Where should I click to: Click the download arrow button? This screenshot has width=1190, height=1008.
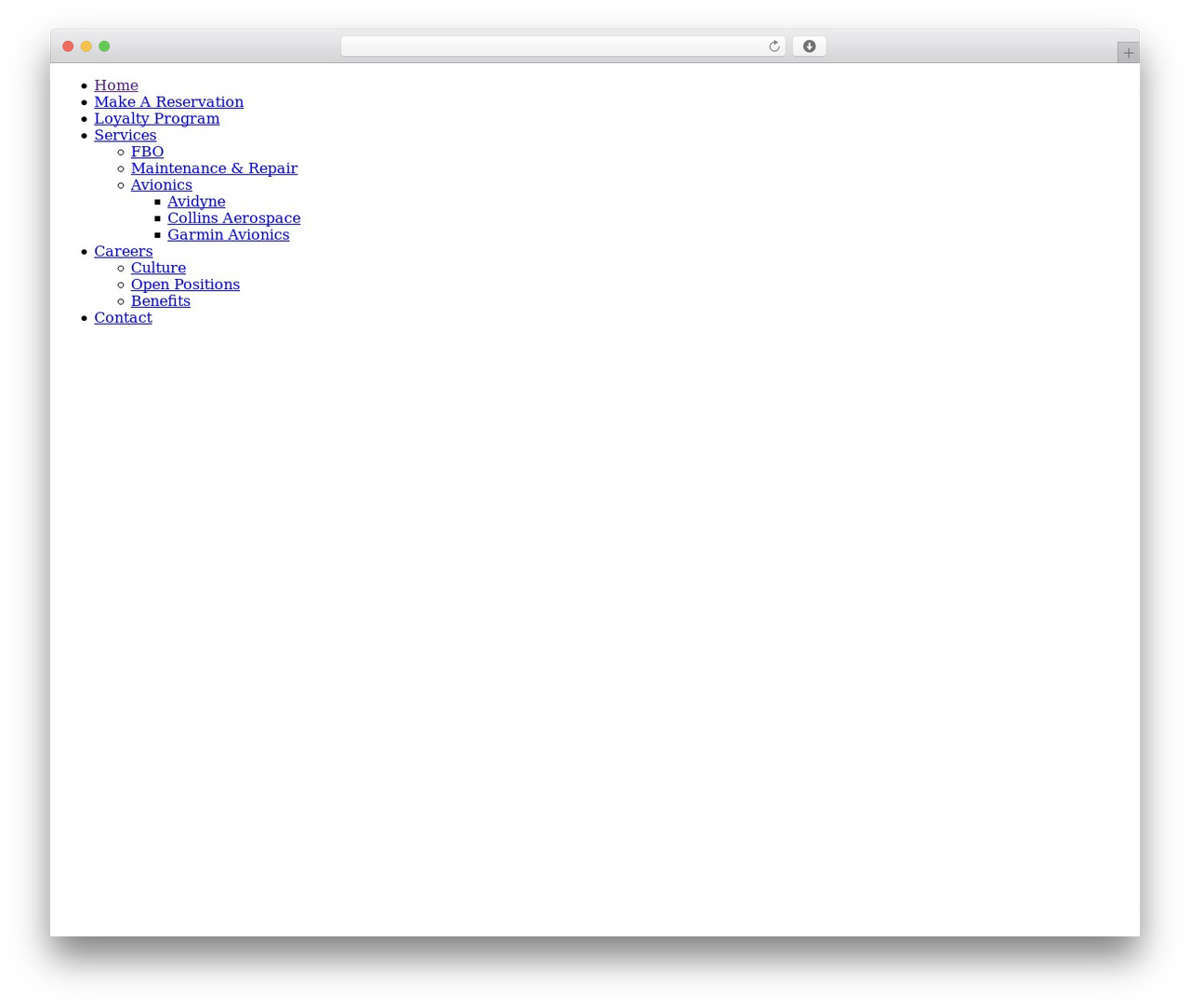(x=809, y=46)
